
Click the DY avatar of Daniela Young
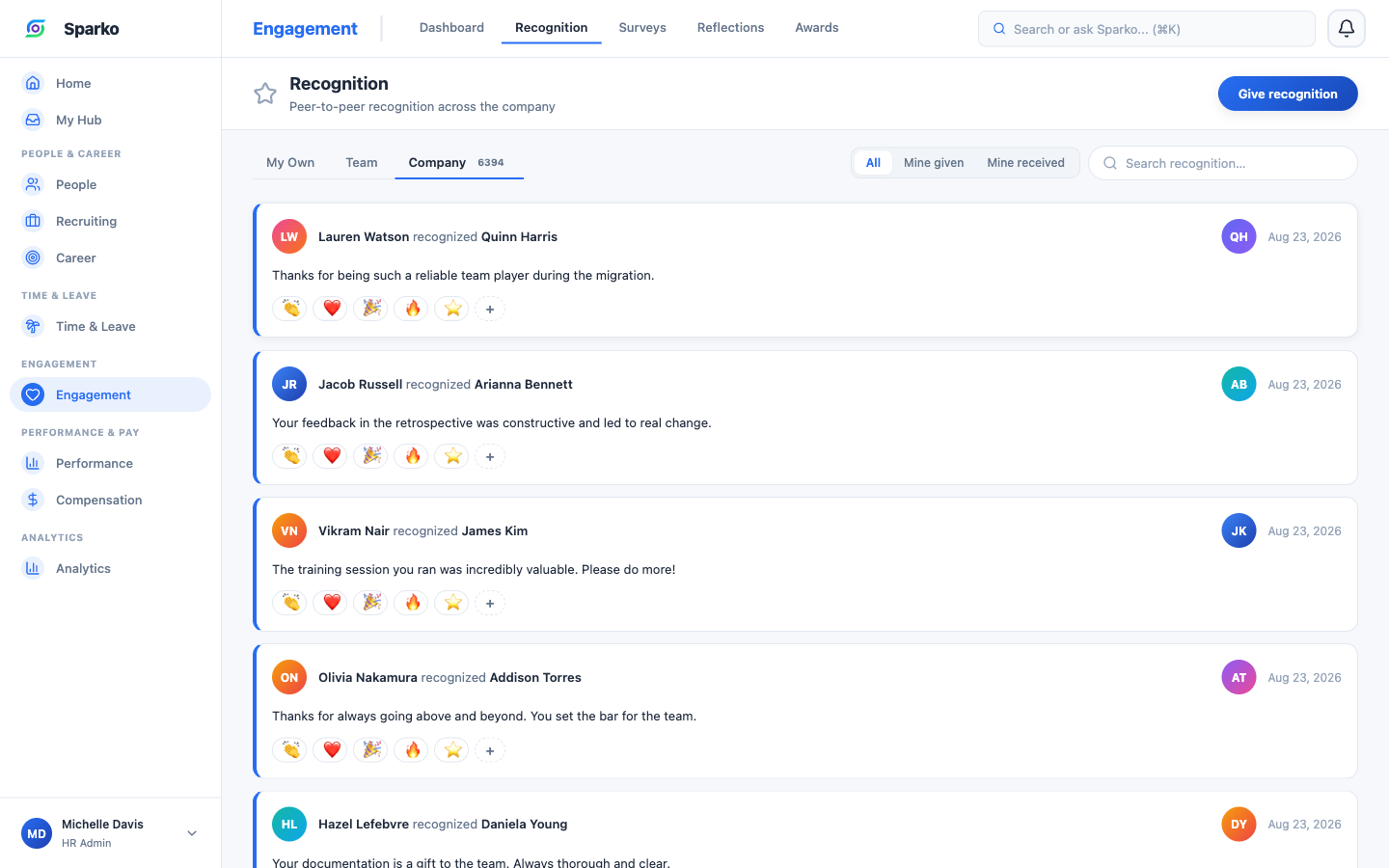(1239, 824)
